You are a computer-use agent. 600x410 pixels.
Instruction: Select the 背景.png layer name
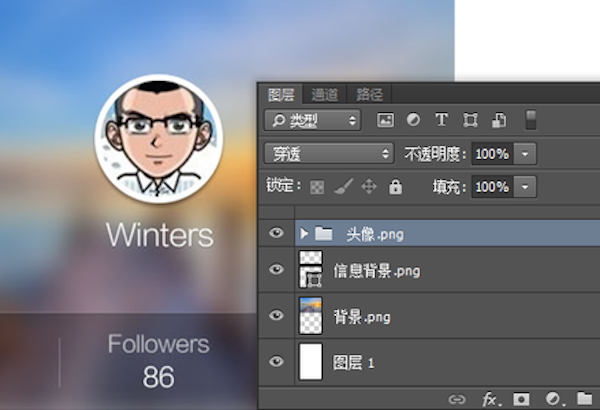click(x=362, y=317)
